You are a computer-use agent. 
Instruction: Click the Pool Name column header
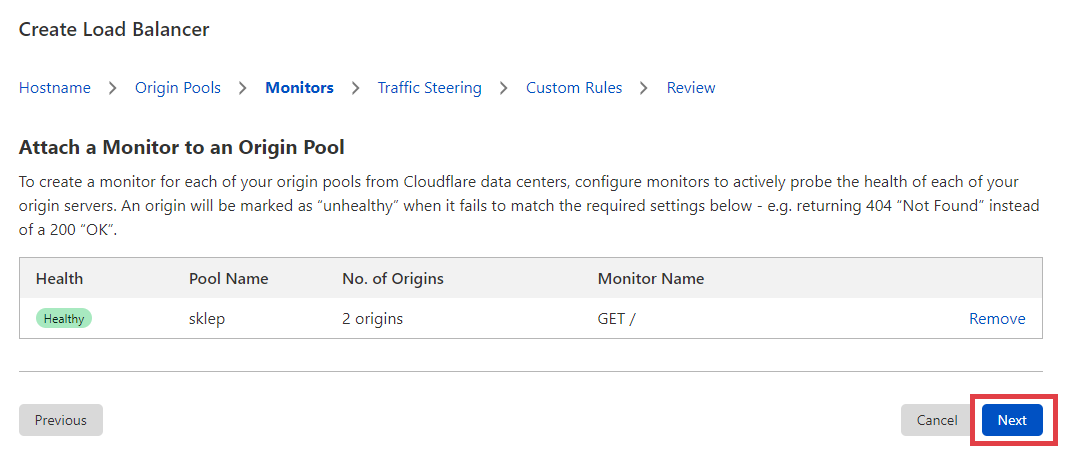[228, 279]
